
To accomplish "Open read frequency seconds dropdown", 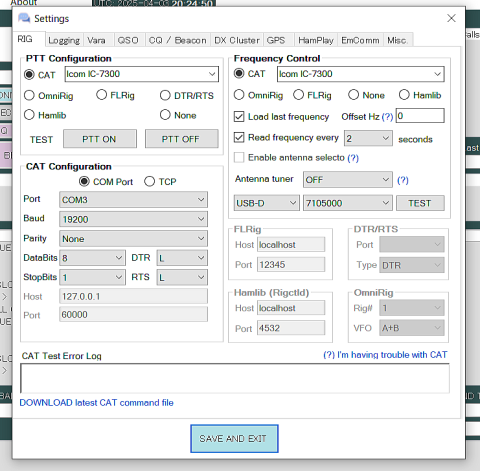I will click(x=368, y=138).
